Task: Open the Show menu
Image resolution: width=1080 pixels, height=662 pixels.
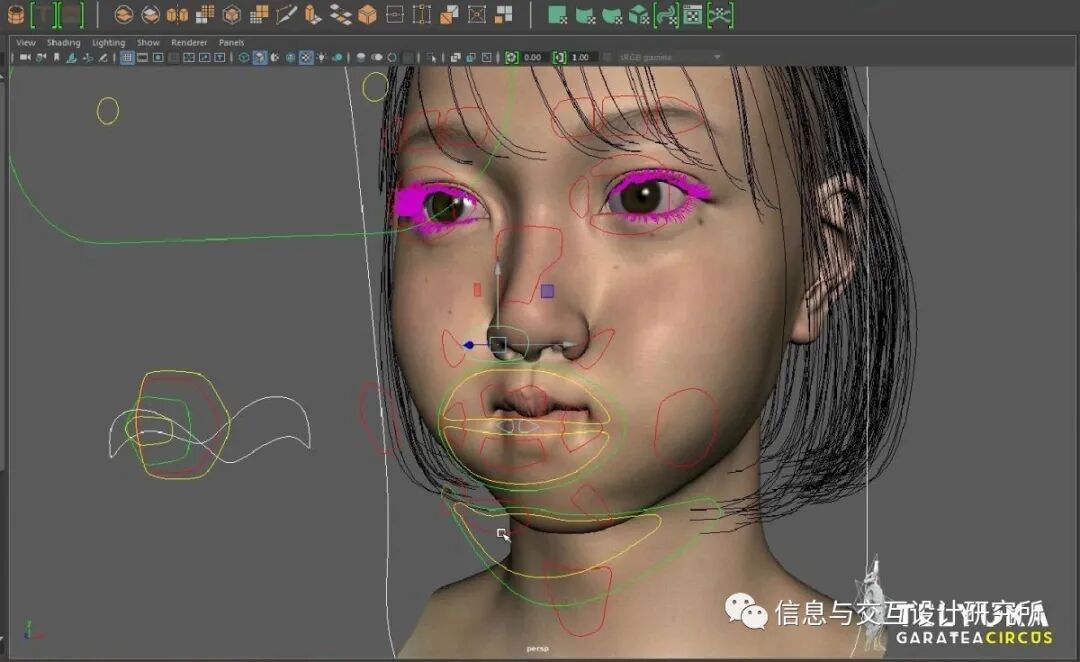Action: 148,42
